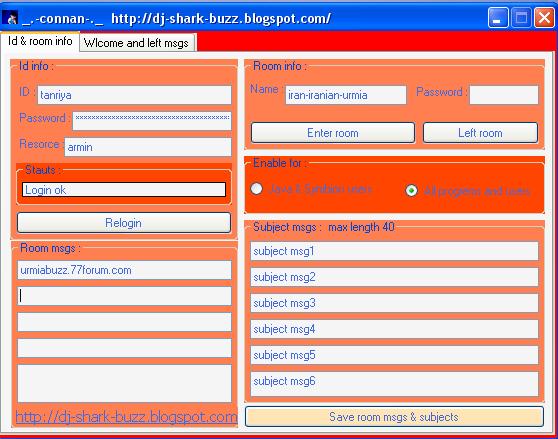Click the subject msg3 text field
The height and width of the screenshot is (439, 558).
[394, 303]
